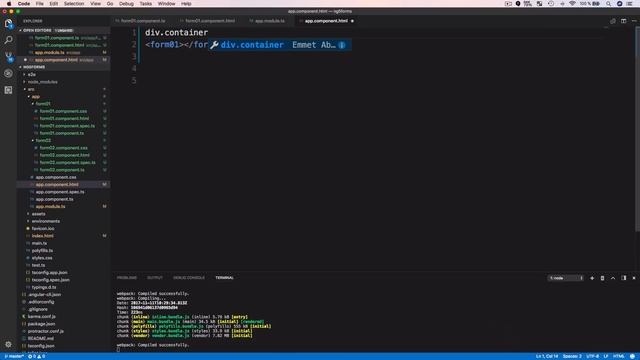
Task: Open the editor More Actions ellipsis
Action: 634,21
